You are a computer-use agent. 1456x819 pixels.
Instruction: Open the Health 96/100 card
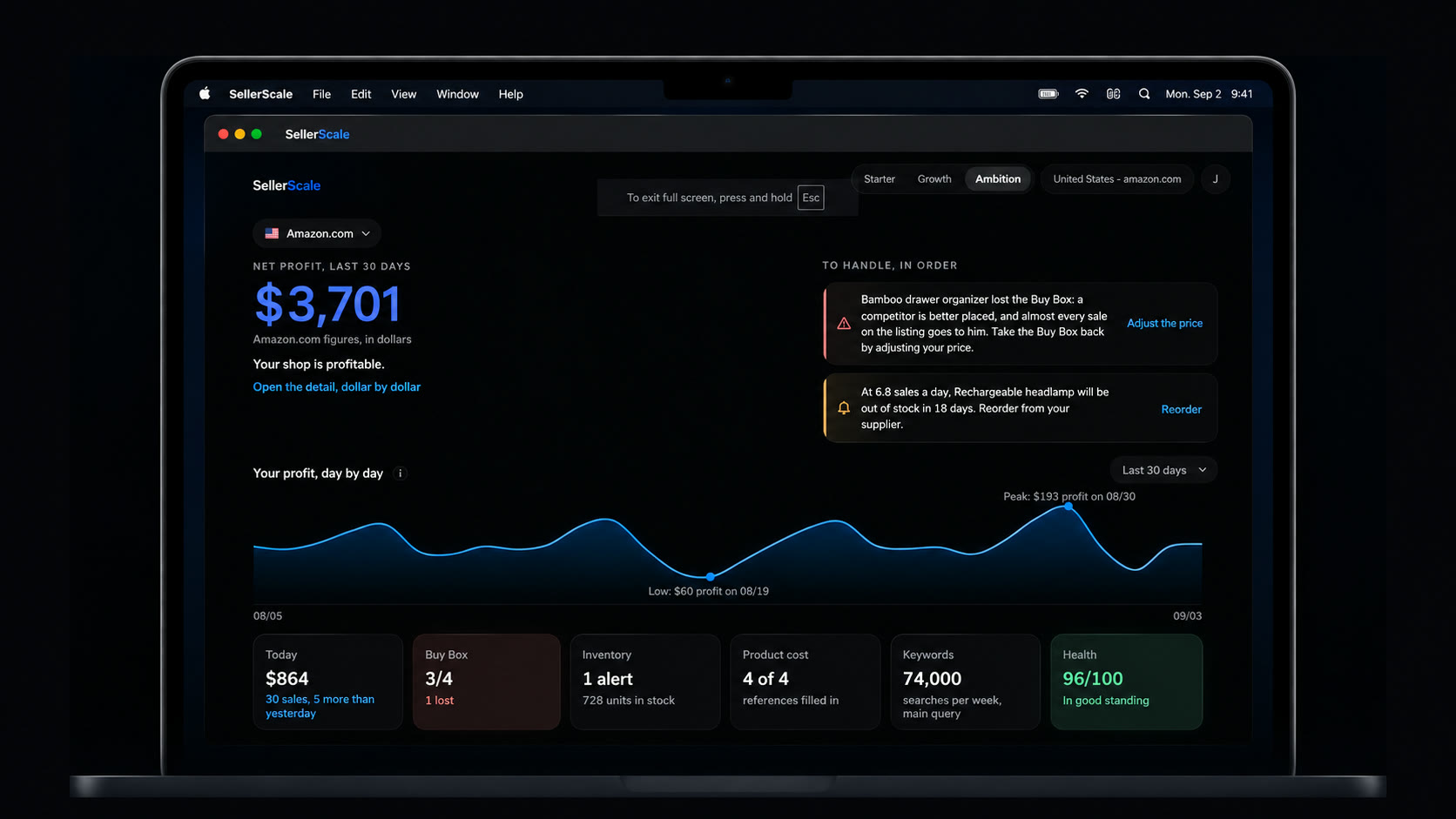[1127, 681]
